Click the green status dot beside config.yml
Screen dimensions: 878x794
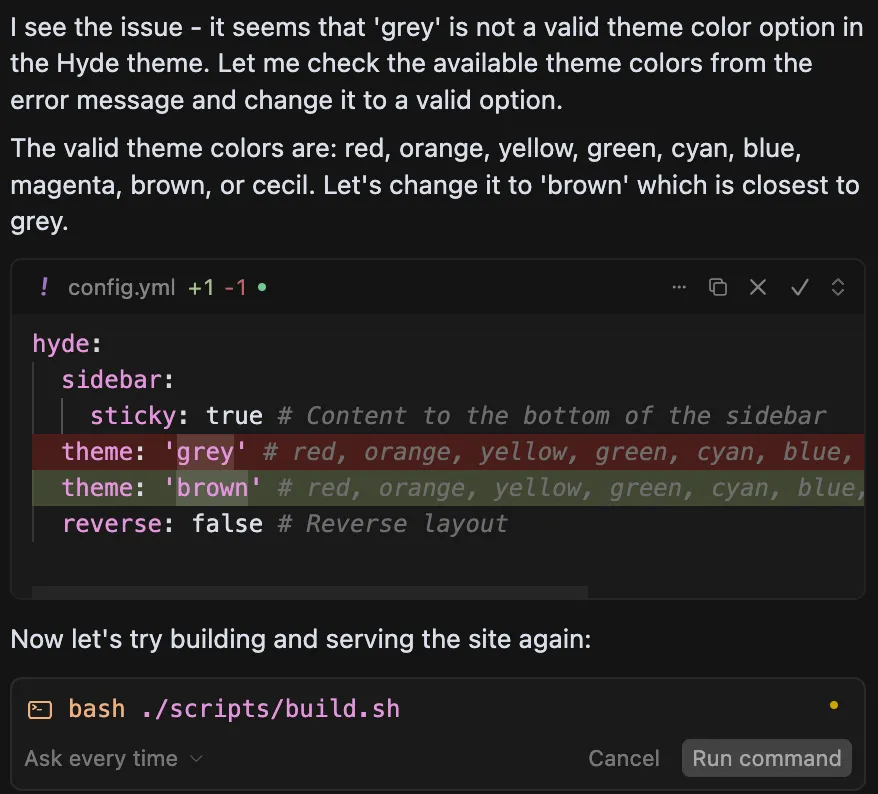coord(262,288)
